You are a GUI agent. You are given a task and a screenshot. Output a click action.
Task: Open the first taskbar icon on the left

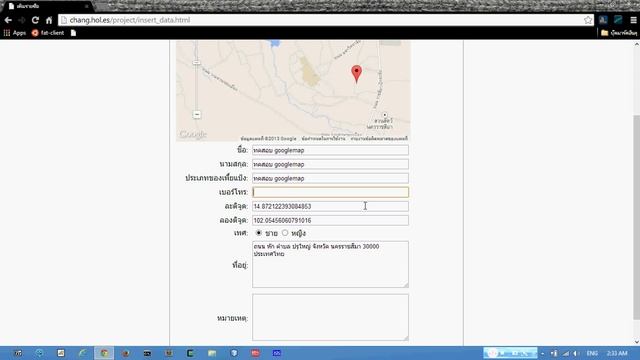point(18,353)
